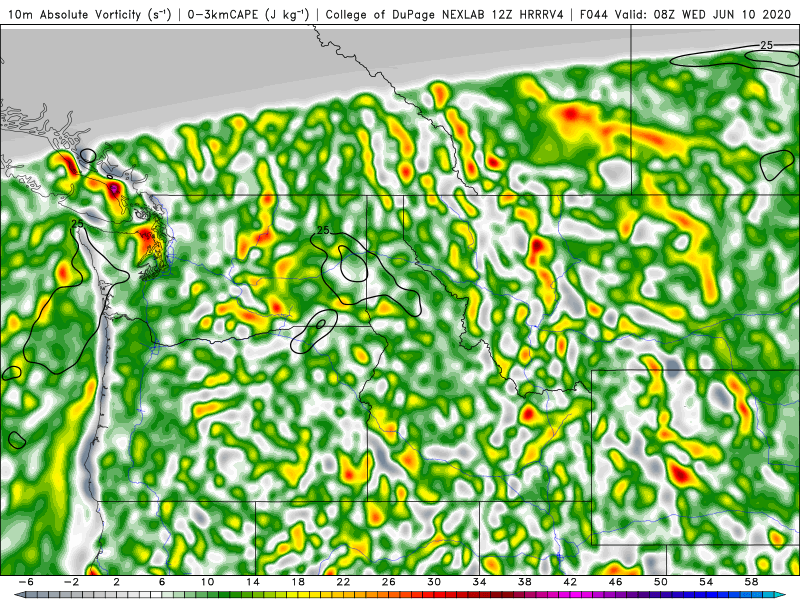The height and width of the screenshot is (600, 800).
Task: Click the '14' color bar label
Action: (x=253, y=582)
